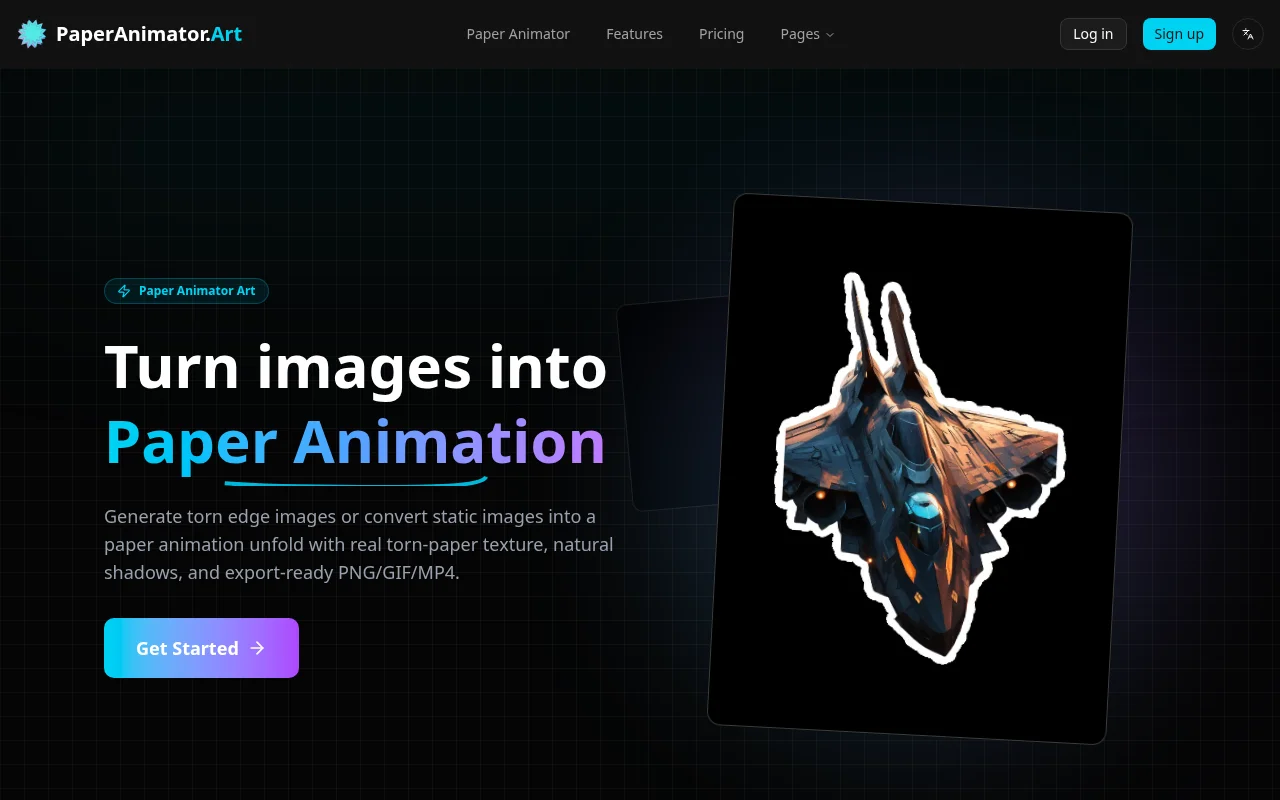The width and height of the screenshot is (1280, 800).
Task: Select the jet fighter sticker image
Action: click(x=920, y=470)
